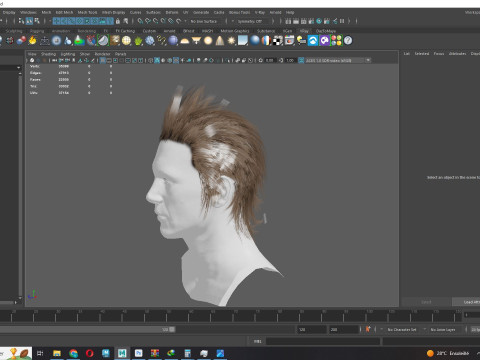Open Attribute Editor Selected menu
This screenshot has height=360, width=480.
422,54
